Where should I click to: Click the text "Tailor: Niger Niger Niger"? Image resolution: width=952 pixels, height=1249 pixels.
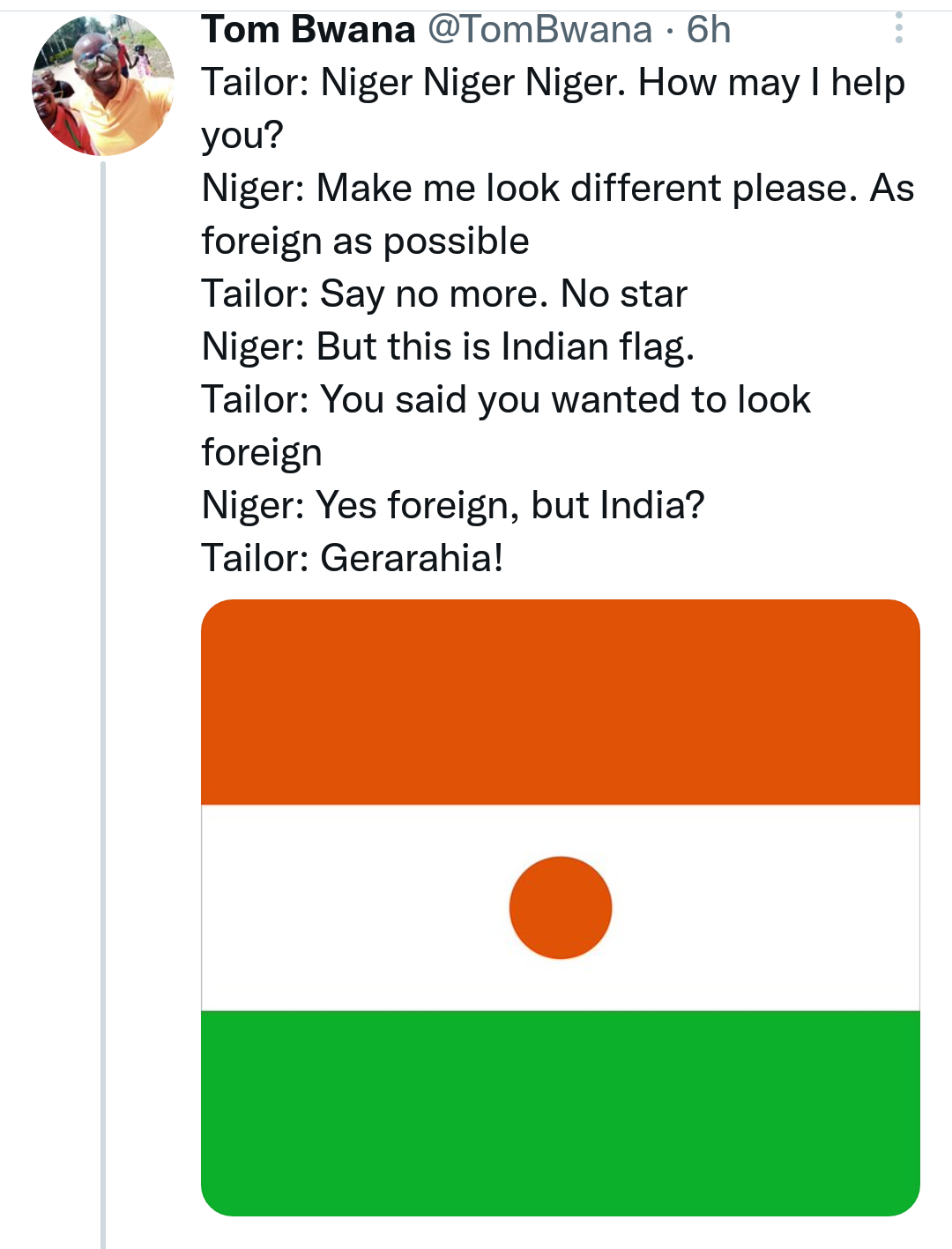point(414,82)
